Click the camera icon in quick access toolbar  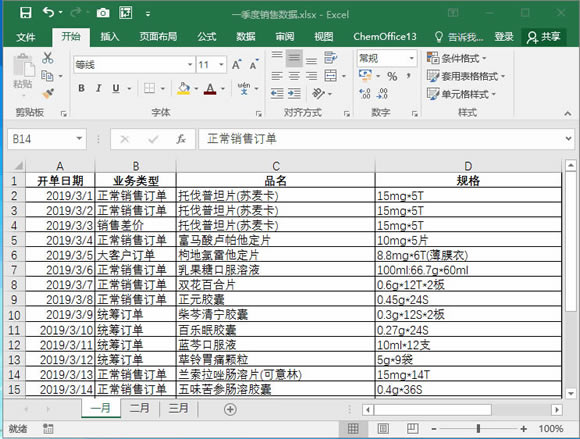point(103,13)
